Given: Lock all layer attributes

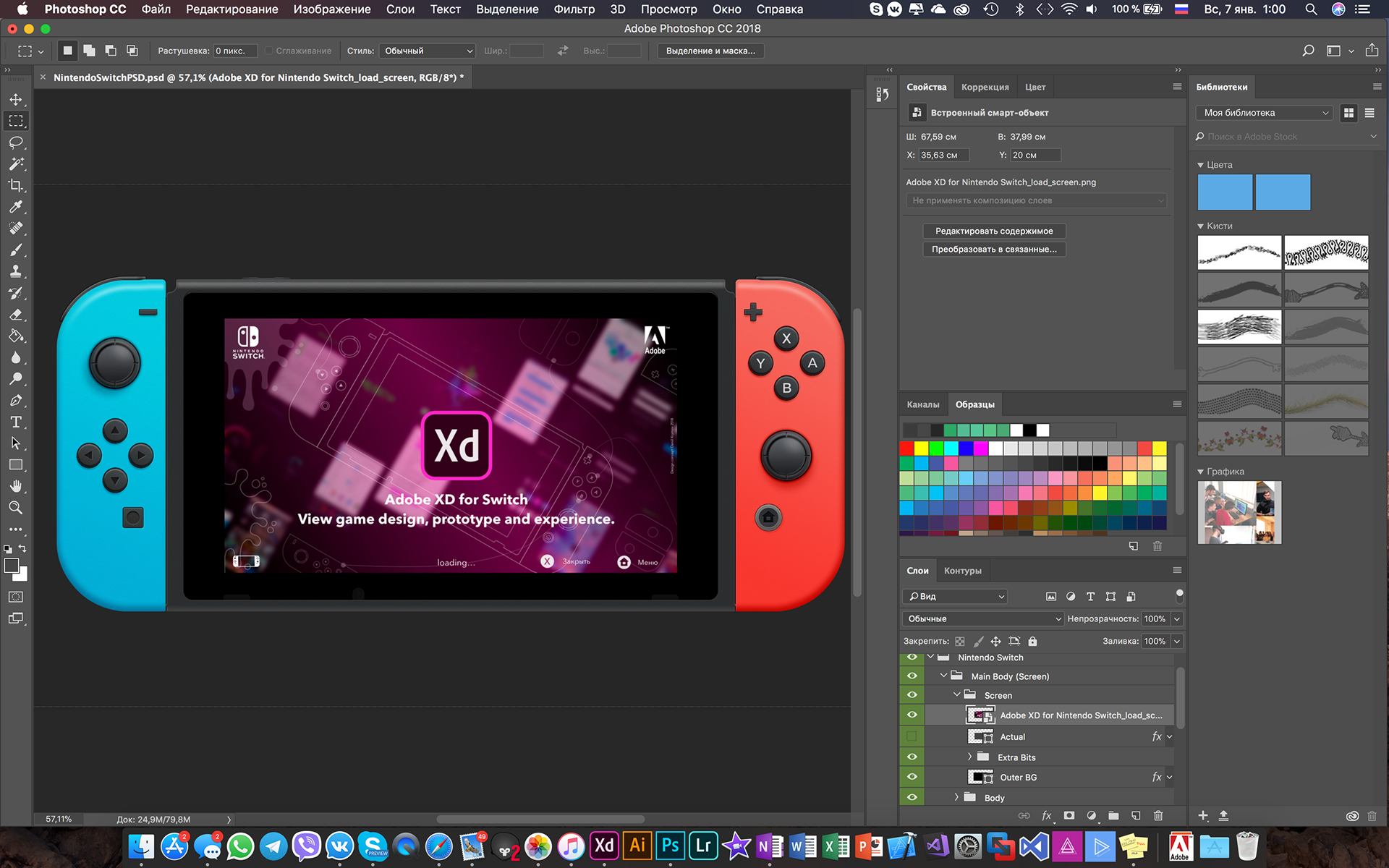Looking at the screenshot, I should coord(1033,641).
